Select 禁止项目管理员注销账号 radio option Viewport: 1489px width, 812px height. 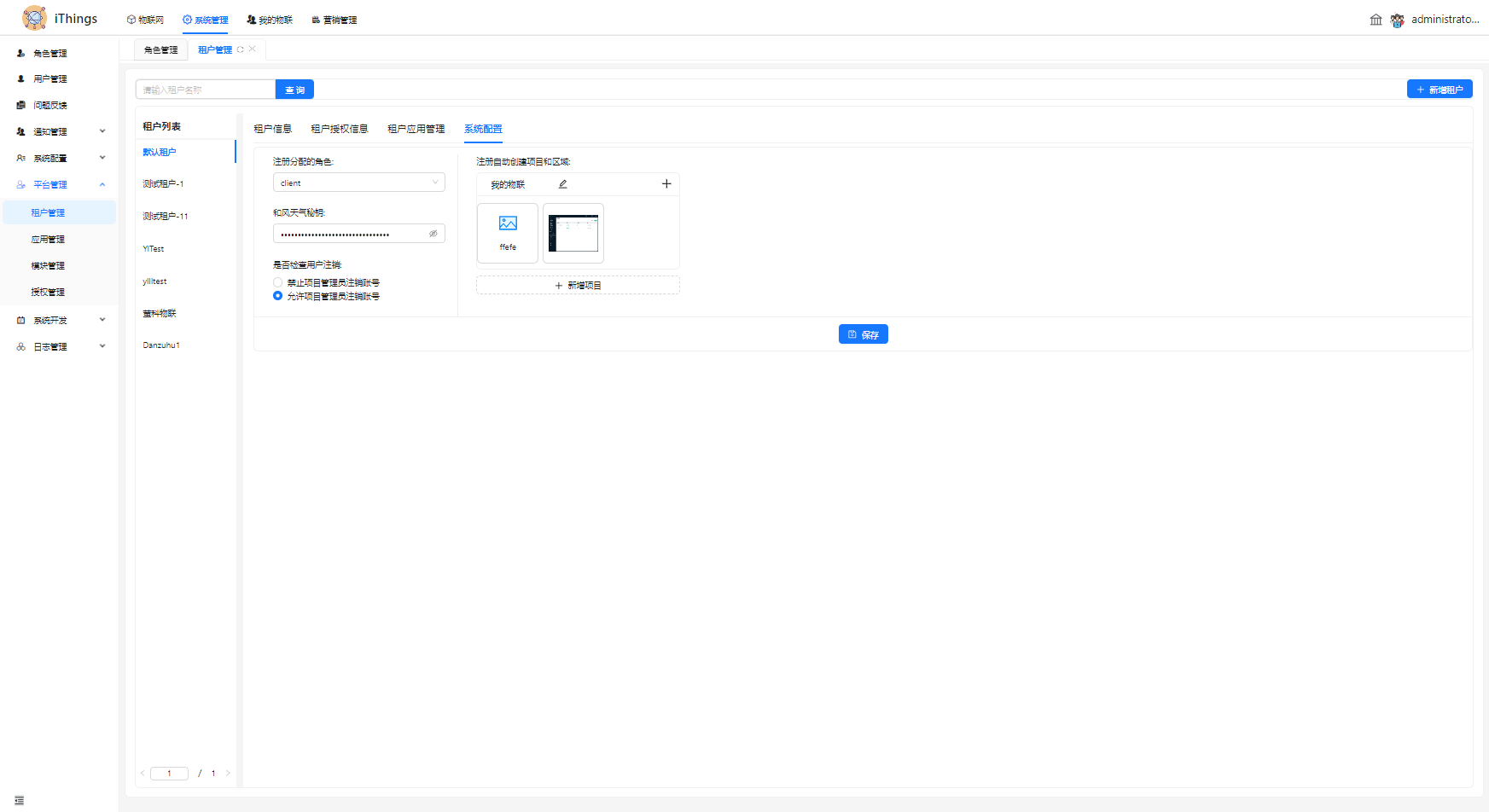(278, 282)
